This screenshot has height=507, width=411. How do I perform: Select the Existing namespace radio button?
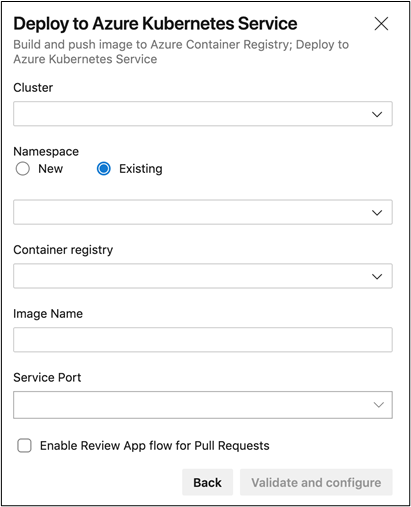pyautogui.click(x=104, y=169)
